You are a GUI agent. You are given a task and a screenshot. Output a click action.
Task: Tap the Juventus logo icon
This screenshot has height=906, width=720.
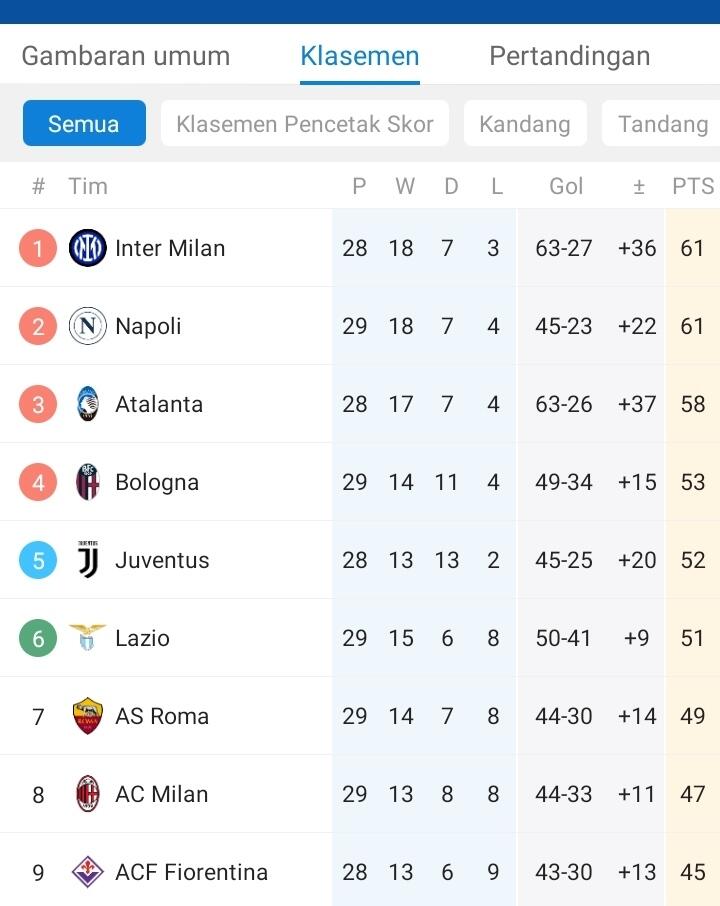coord(88,560)
